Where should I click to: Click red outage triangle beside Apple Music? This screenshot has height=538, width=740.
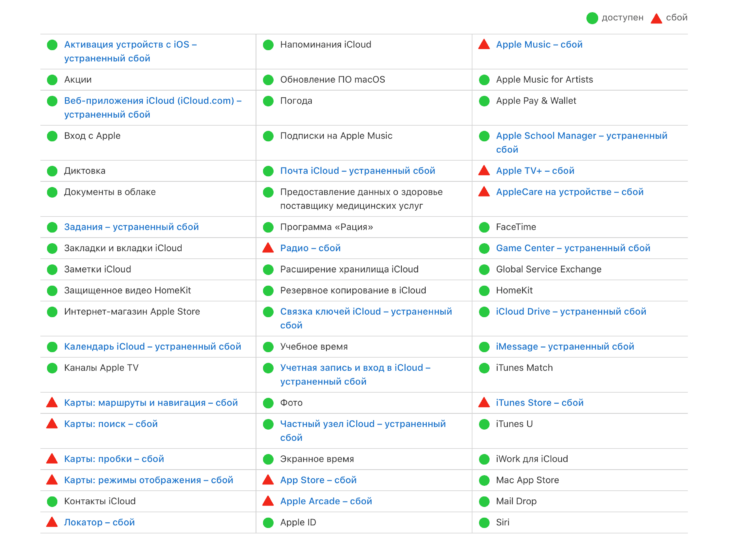pyautogui.click(x=484, y=44)
